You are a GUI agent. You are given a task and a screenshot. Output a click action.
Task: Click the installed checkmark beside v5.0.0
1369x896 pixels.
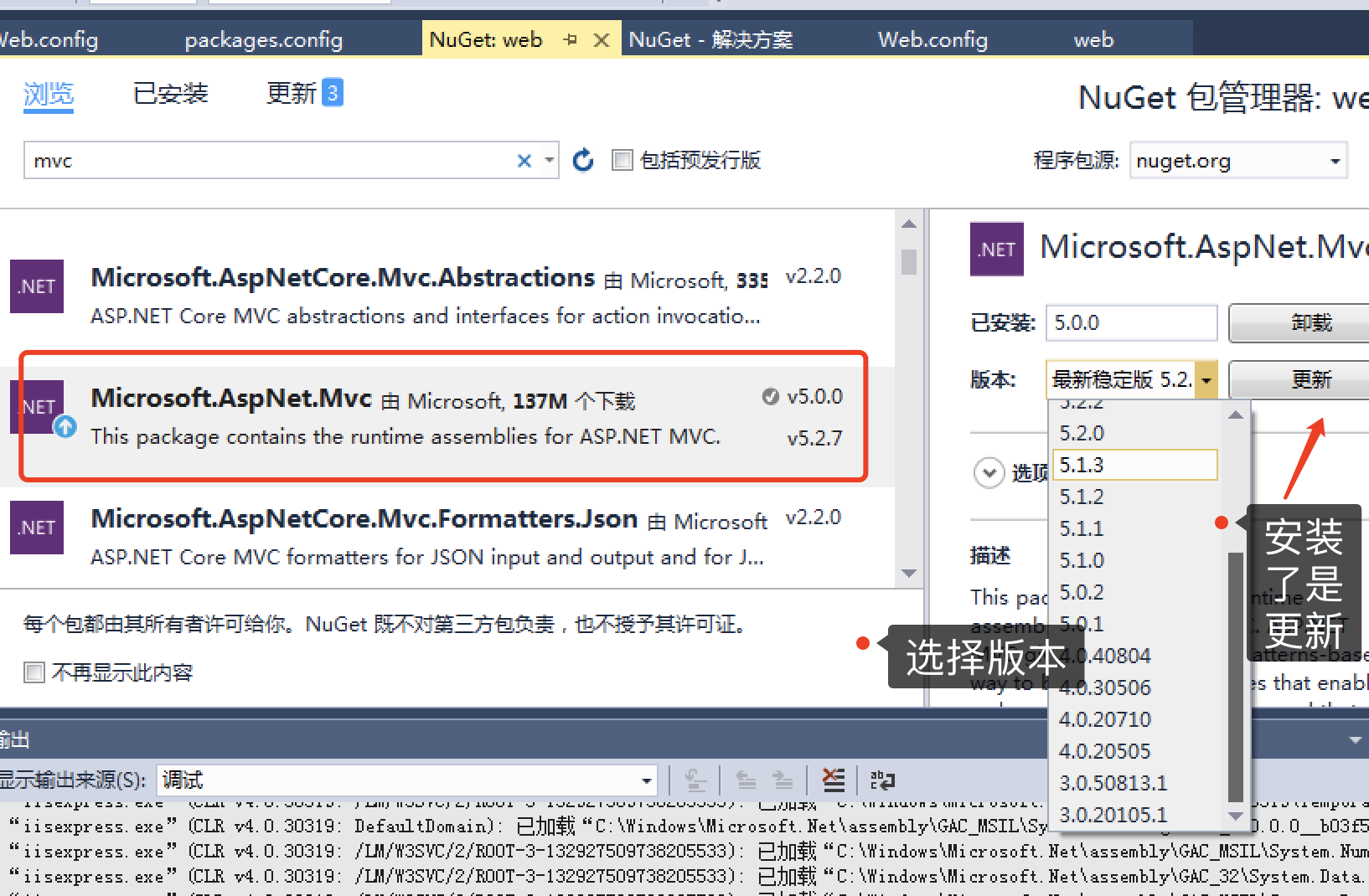point(770,396)
